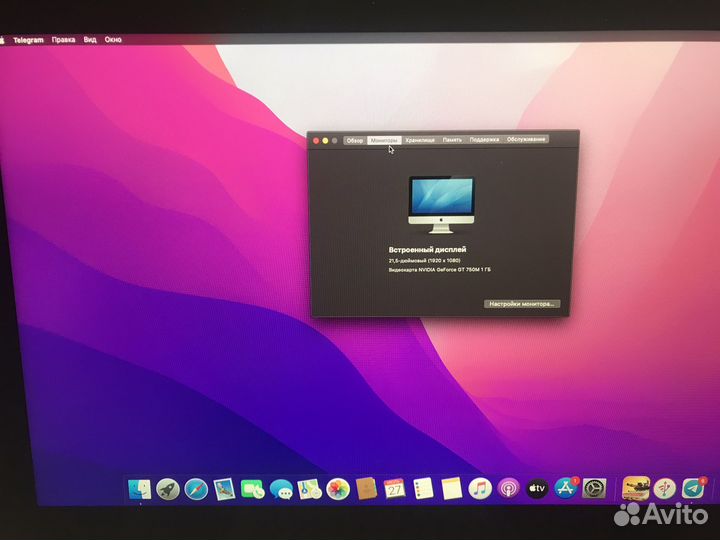The height and width of the screenshot is (540, 720).
Task: Open Calendar icon showing 27
Action: 394,489
